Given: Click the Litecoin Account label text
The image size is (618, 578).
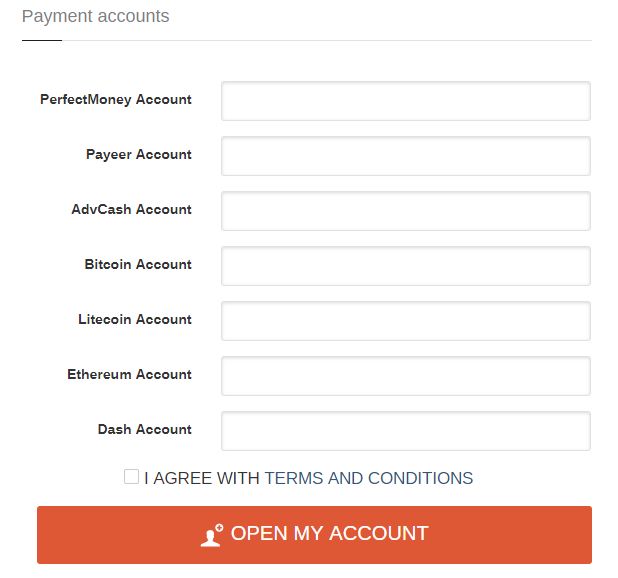Looking at the screenshot, I should click(135, 319).
